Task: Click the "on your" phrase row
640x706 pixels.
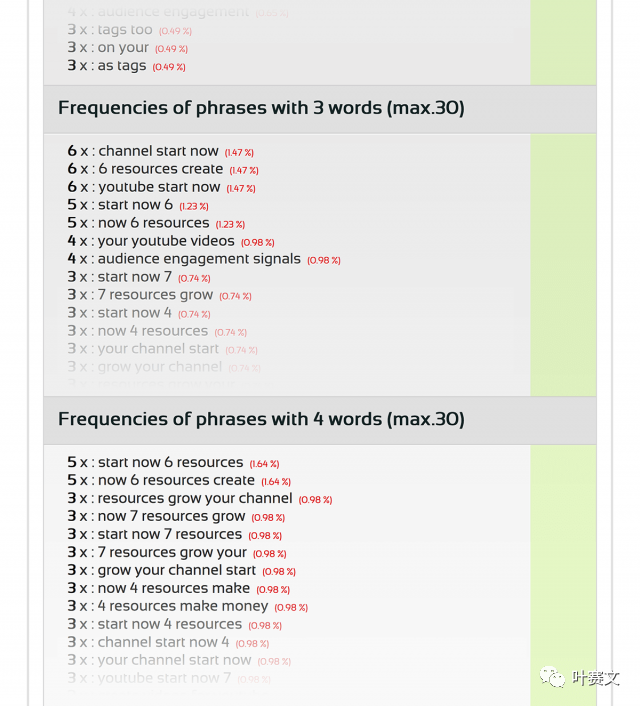Action: (x=123, y=48)
